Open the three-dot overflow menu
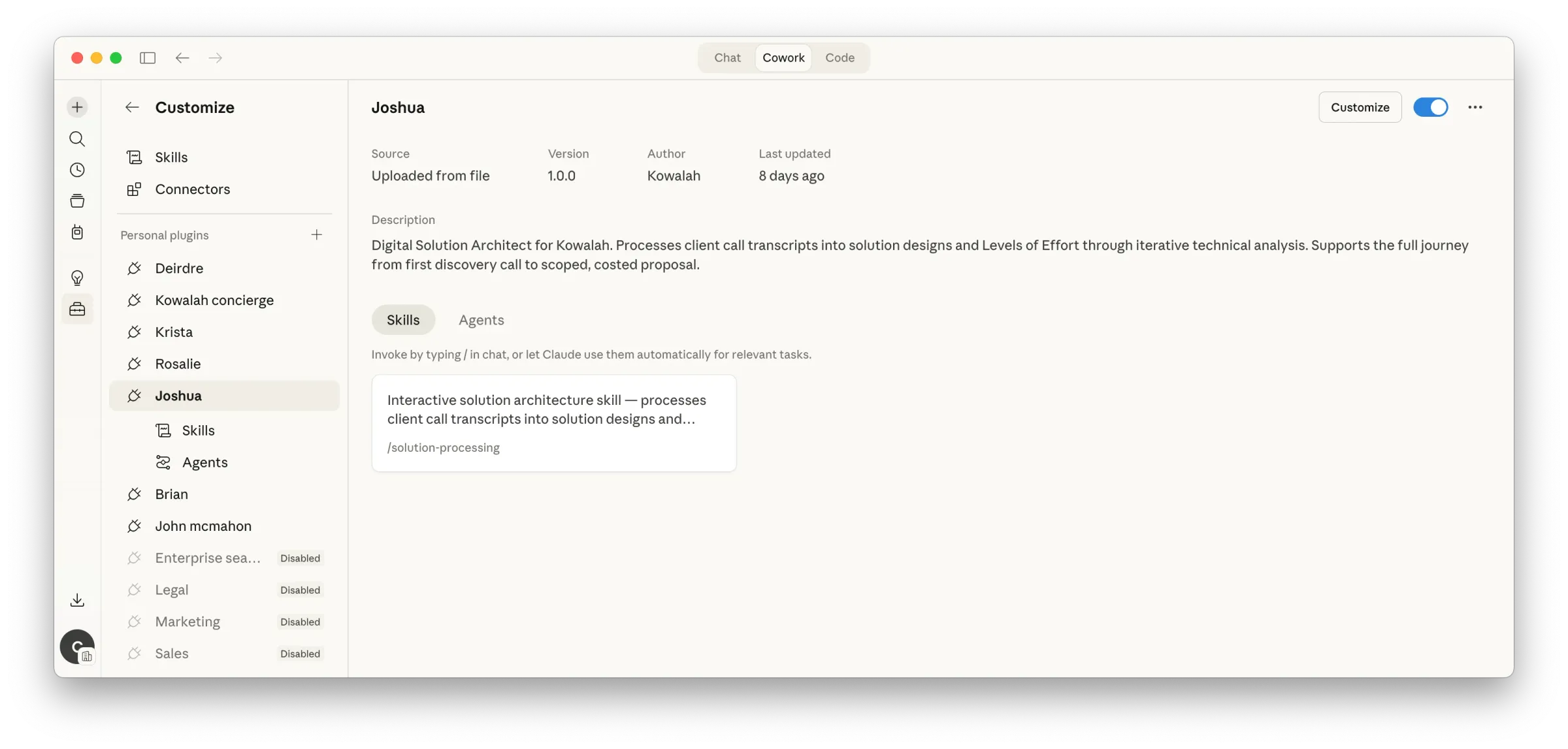The width and height of the screenshot is (1568, 749). tap(1475, 106)
